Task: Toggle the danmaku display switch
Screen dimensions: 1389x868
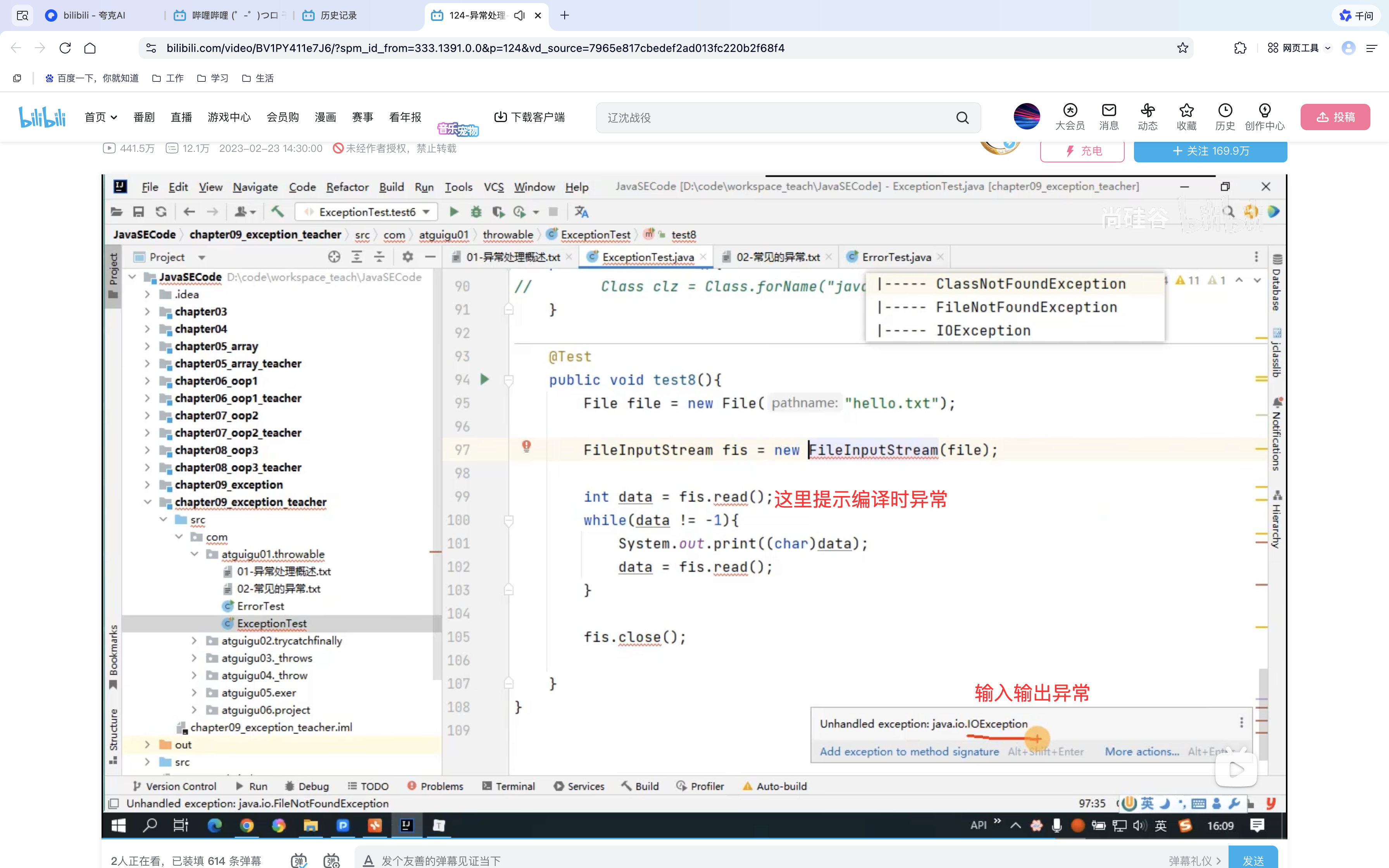Action: pos(298,860)
